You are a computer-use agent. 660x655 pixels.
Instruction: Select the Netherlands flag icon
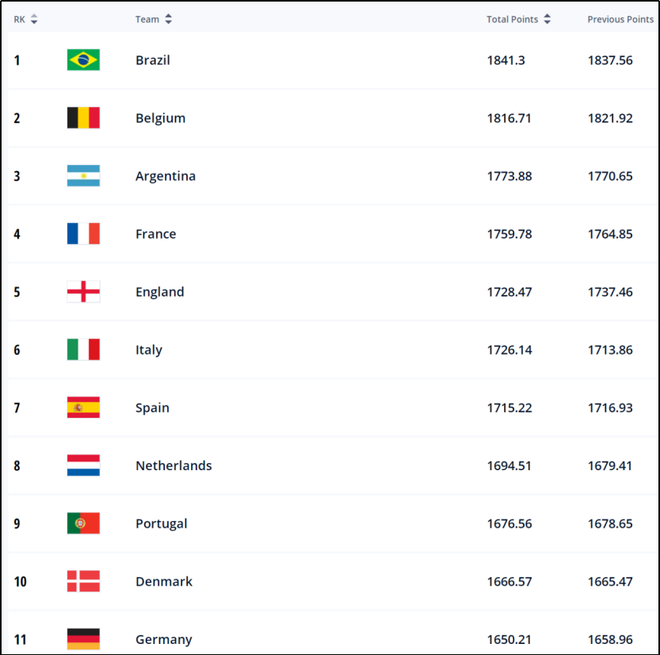(83, 465)
